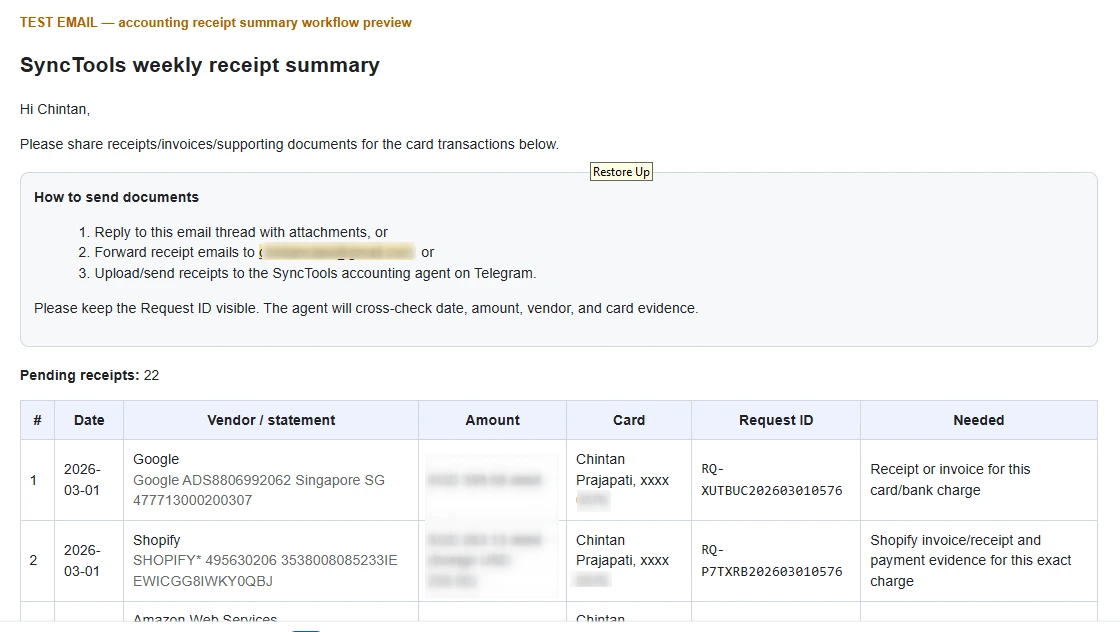Click the '#' column header

tap(37, 420)
